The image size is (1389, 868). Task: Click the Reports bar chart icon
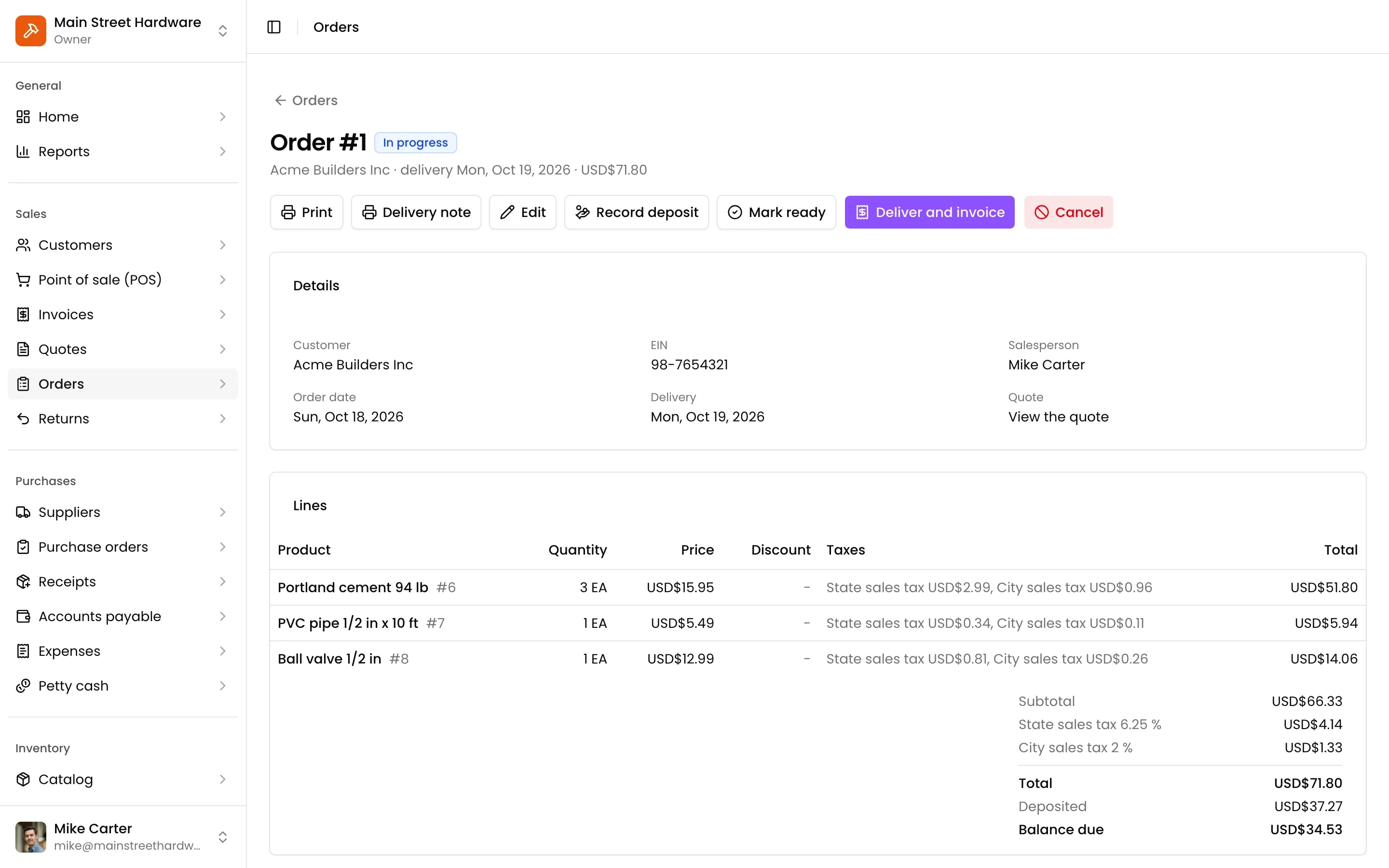click(23, 151)
